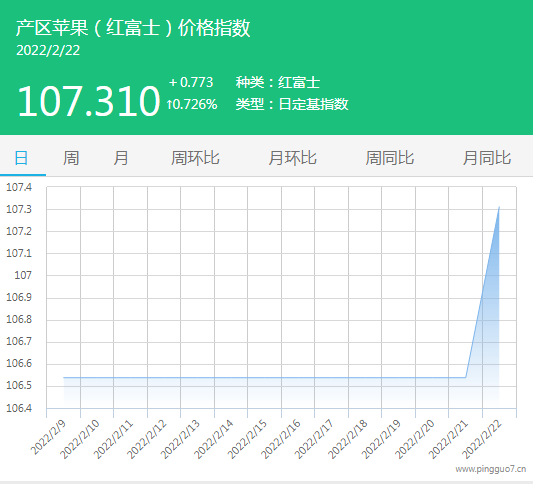This screenshot has width=533, height=484.
Task: Click the +0.773 change value
Action: tap(191, 82)
